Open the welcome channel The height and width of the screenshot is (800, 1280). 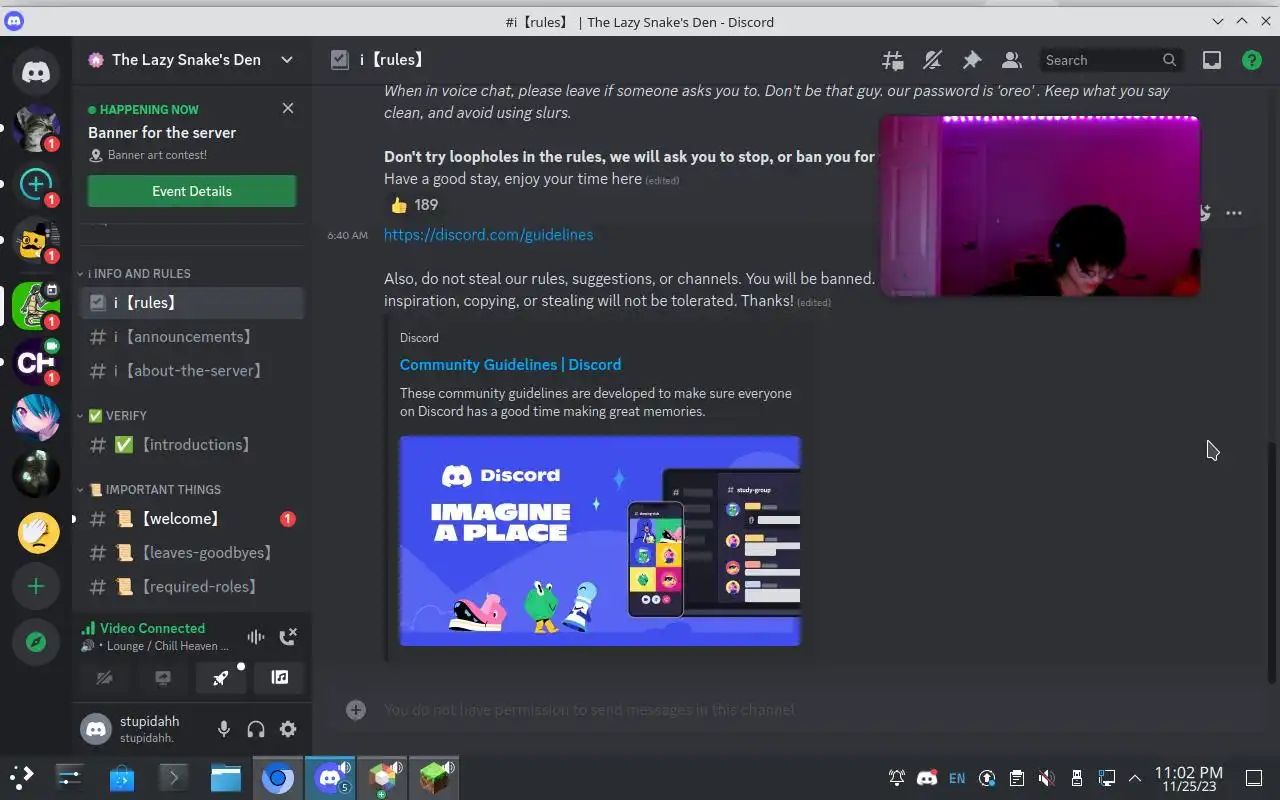point(191,518)
